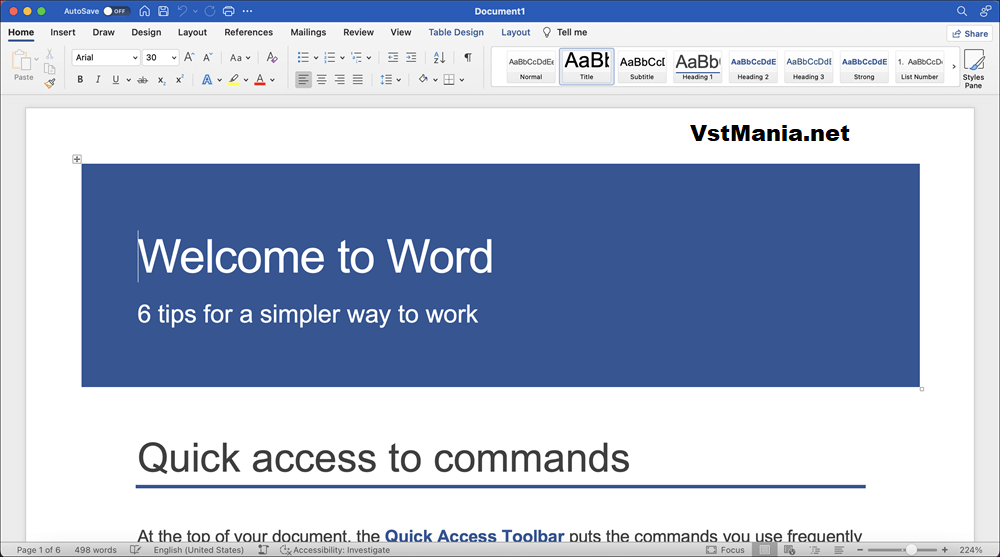Open the Home icon in title bar
1000x557 pixels.
[145, 11]
